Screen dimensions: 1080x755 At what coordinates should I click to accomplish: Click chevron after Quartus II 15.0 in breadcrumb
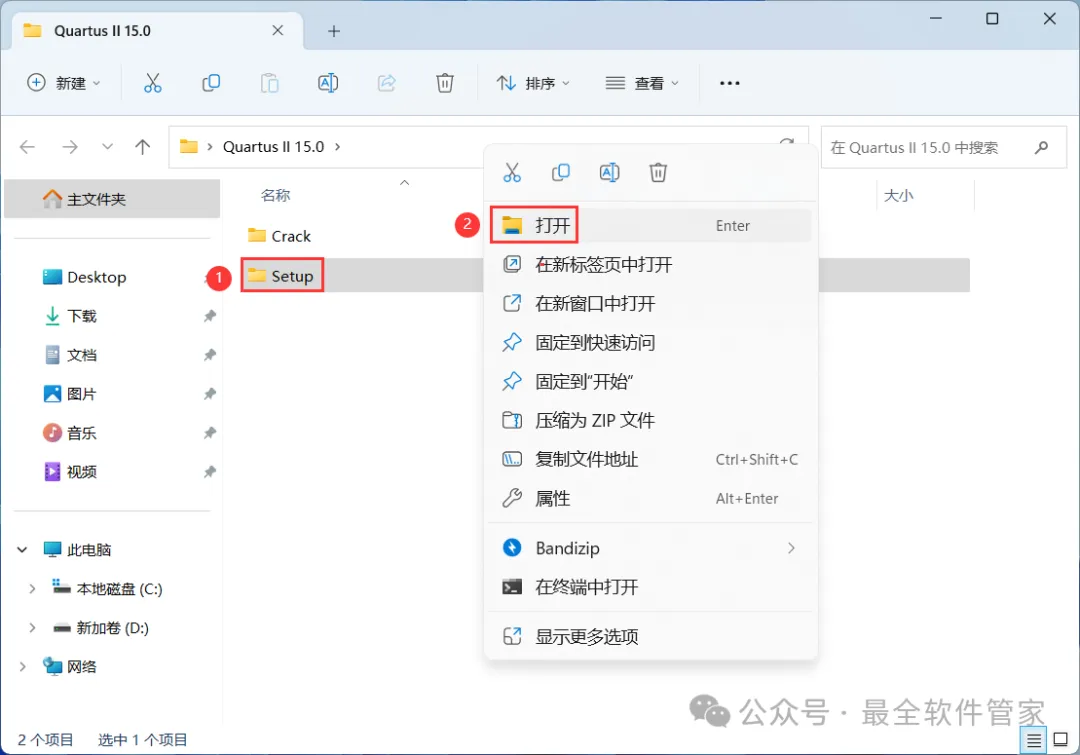click(338, 147)
